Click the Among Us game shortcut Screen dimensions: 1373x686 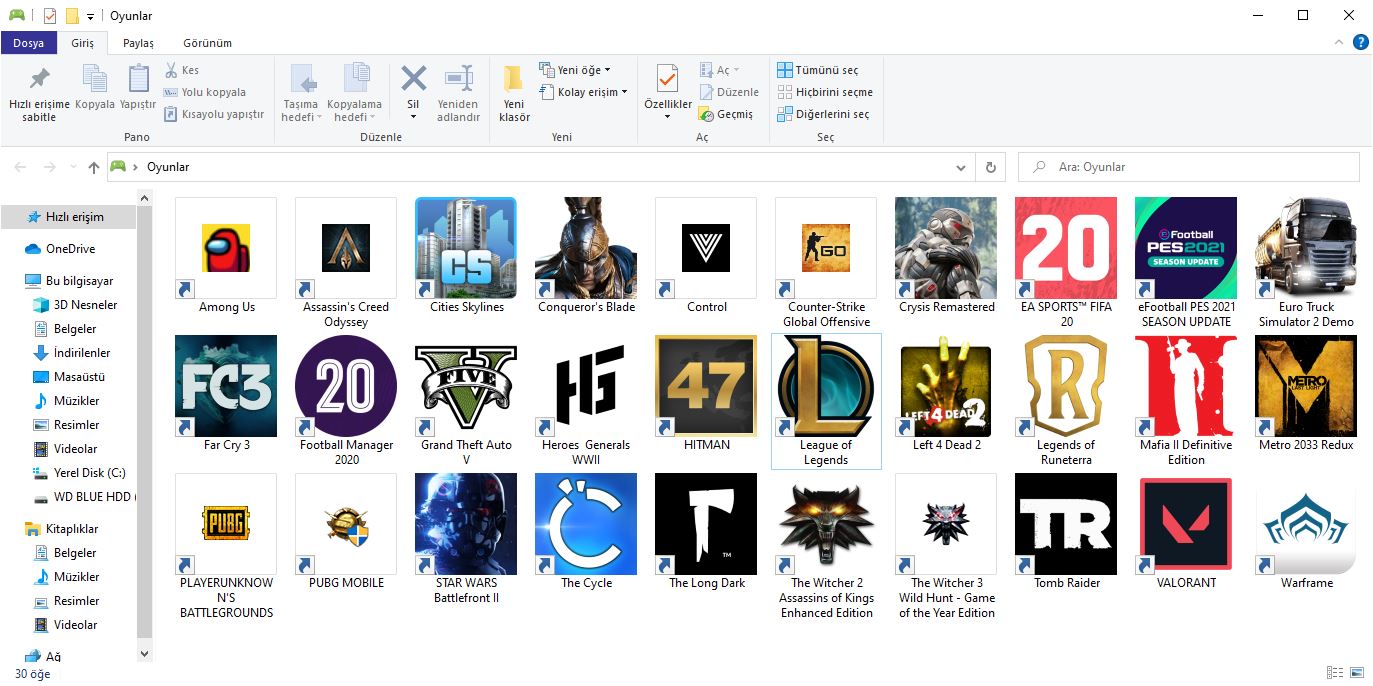(x=226, y=248)
